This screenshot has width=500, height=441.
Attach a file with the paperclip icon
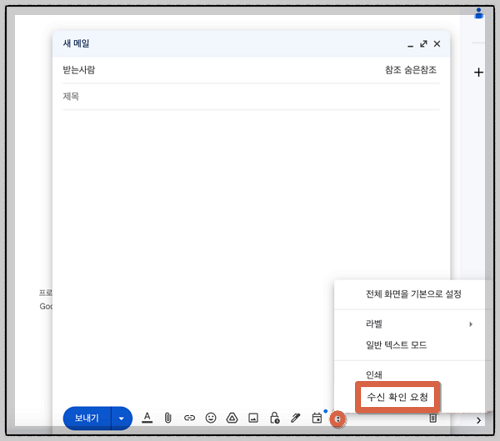tap(168, 418)
